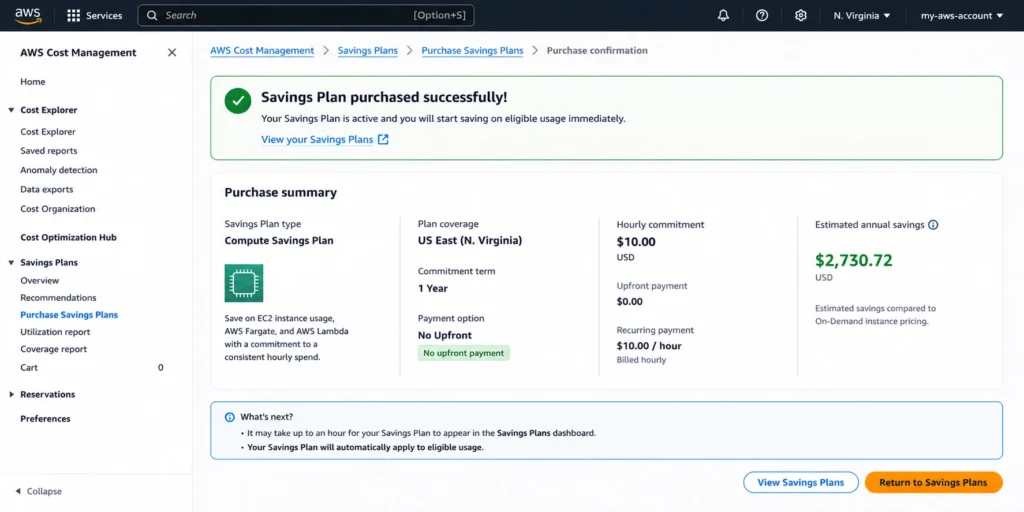The height and width of the screenshot is (512, 1024).
Task: Click the What's next info icon
Action: 229,417
